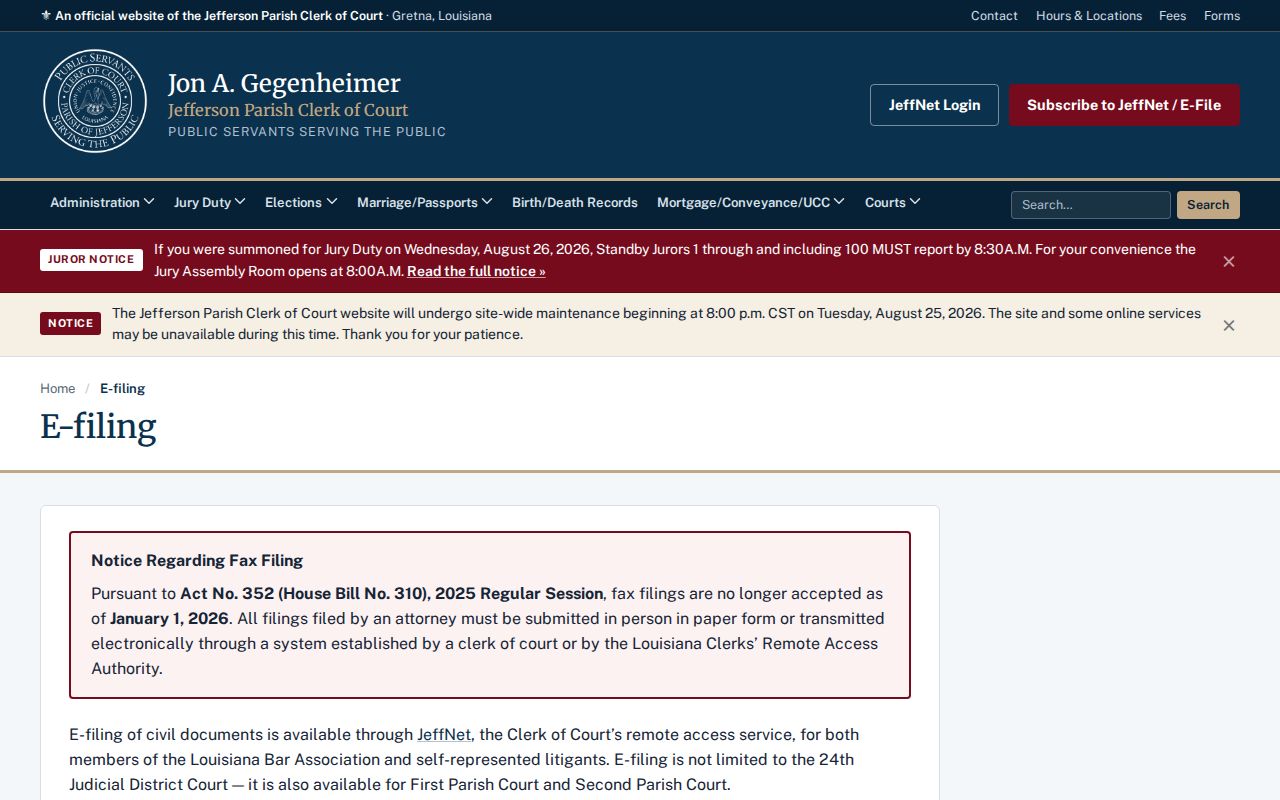Click the Clerk of Court seal logo
This screenshot has width=1280, height=800.
95,101
